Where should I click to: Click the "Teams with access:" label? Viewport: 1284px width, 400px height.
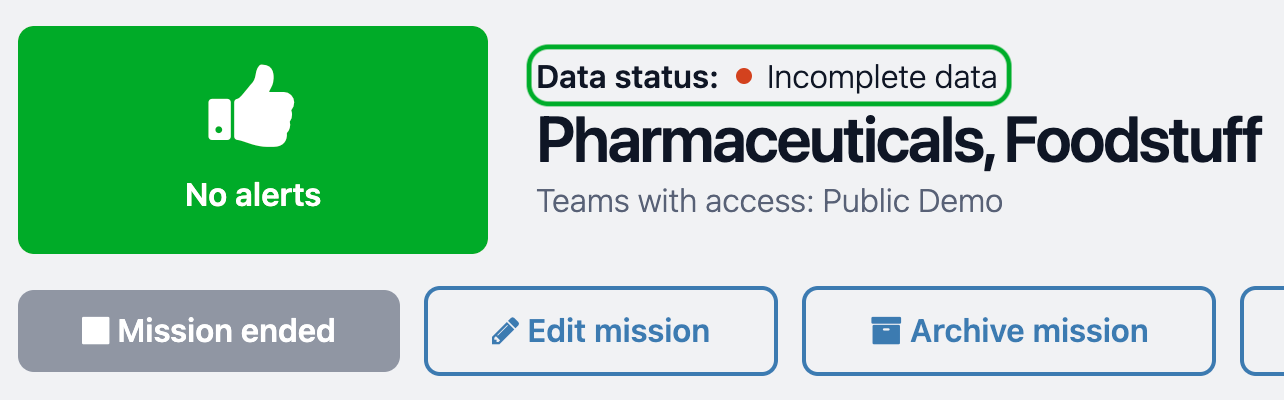(676, 201)
